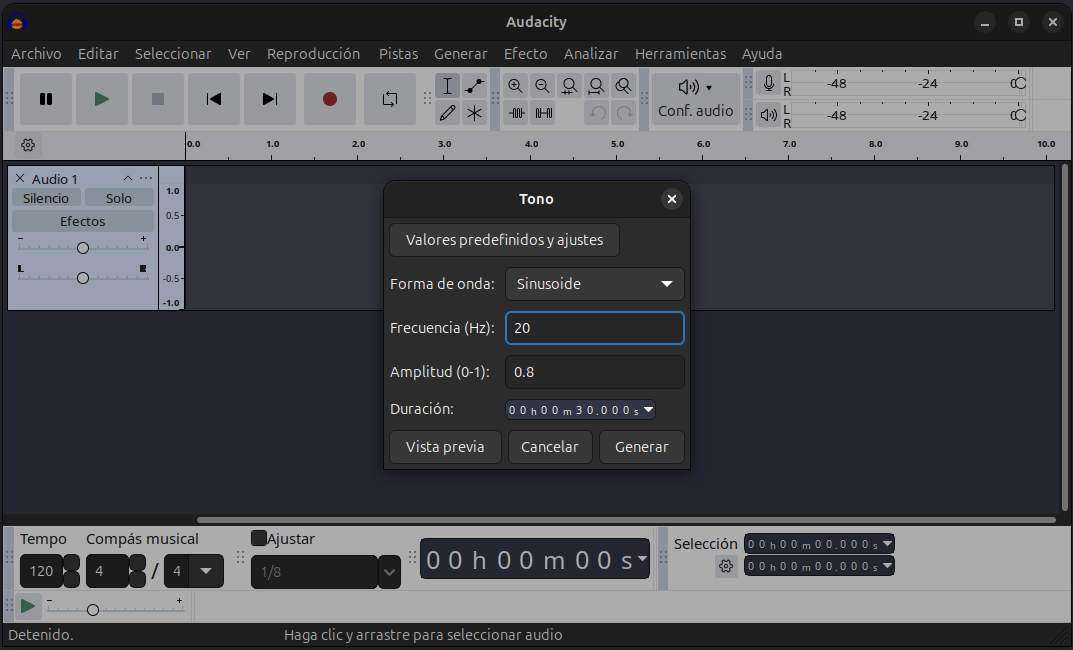Open time signature denominator dropdown
Screen dimensions: 1073x650
click(206, 571)
